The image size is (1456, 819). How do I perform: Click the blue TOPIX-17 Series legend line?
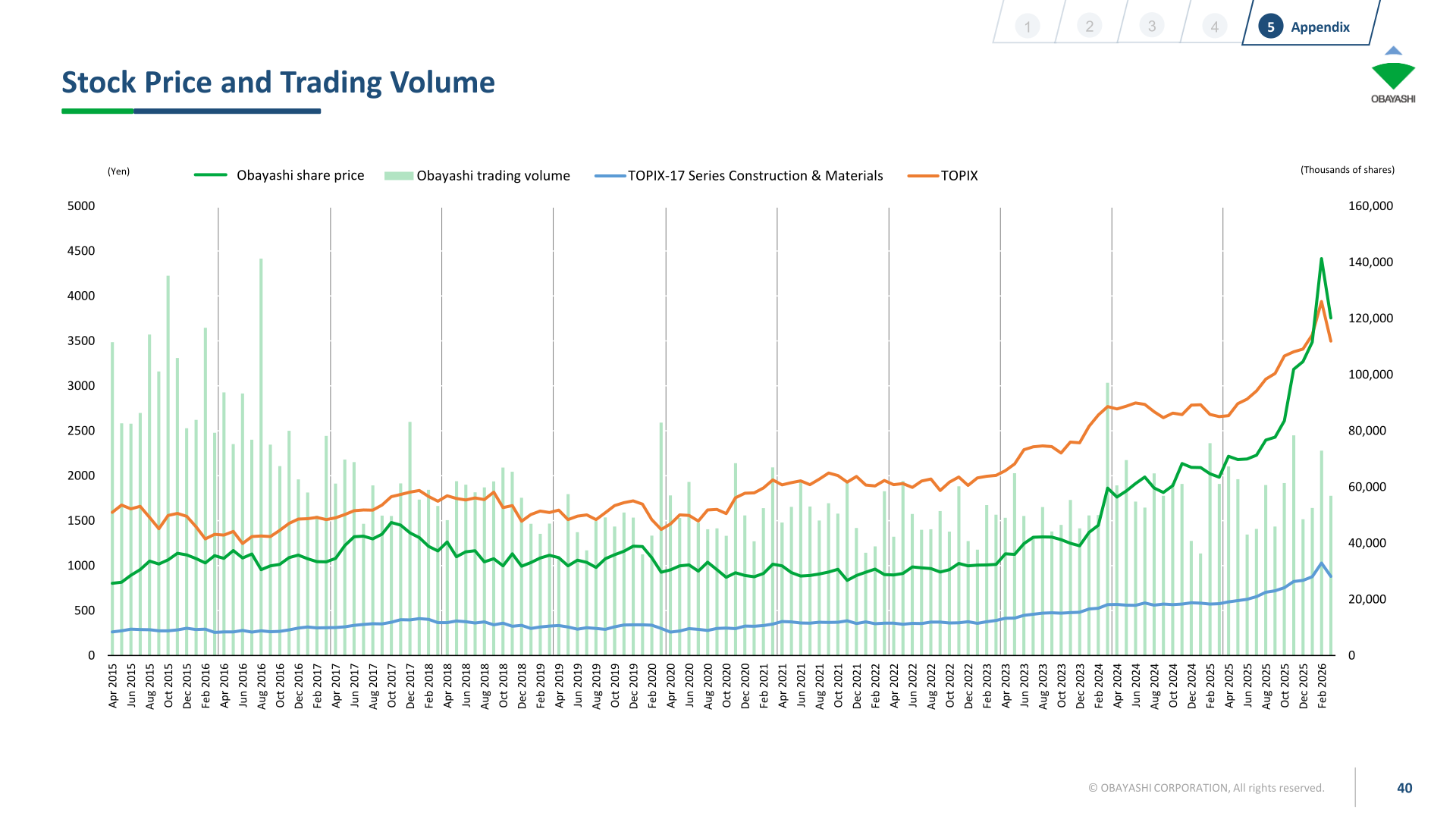coord(610,176)
